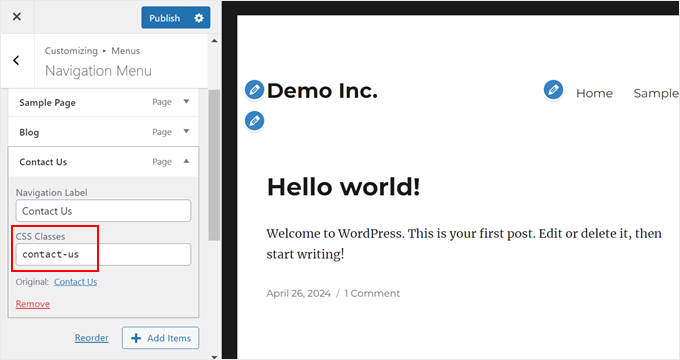
Task: Click the April 26, 2024 post date
Action: (298, 293)
